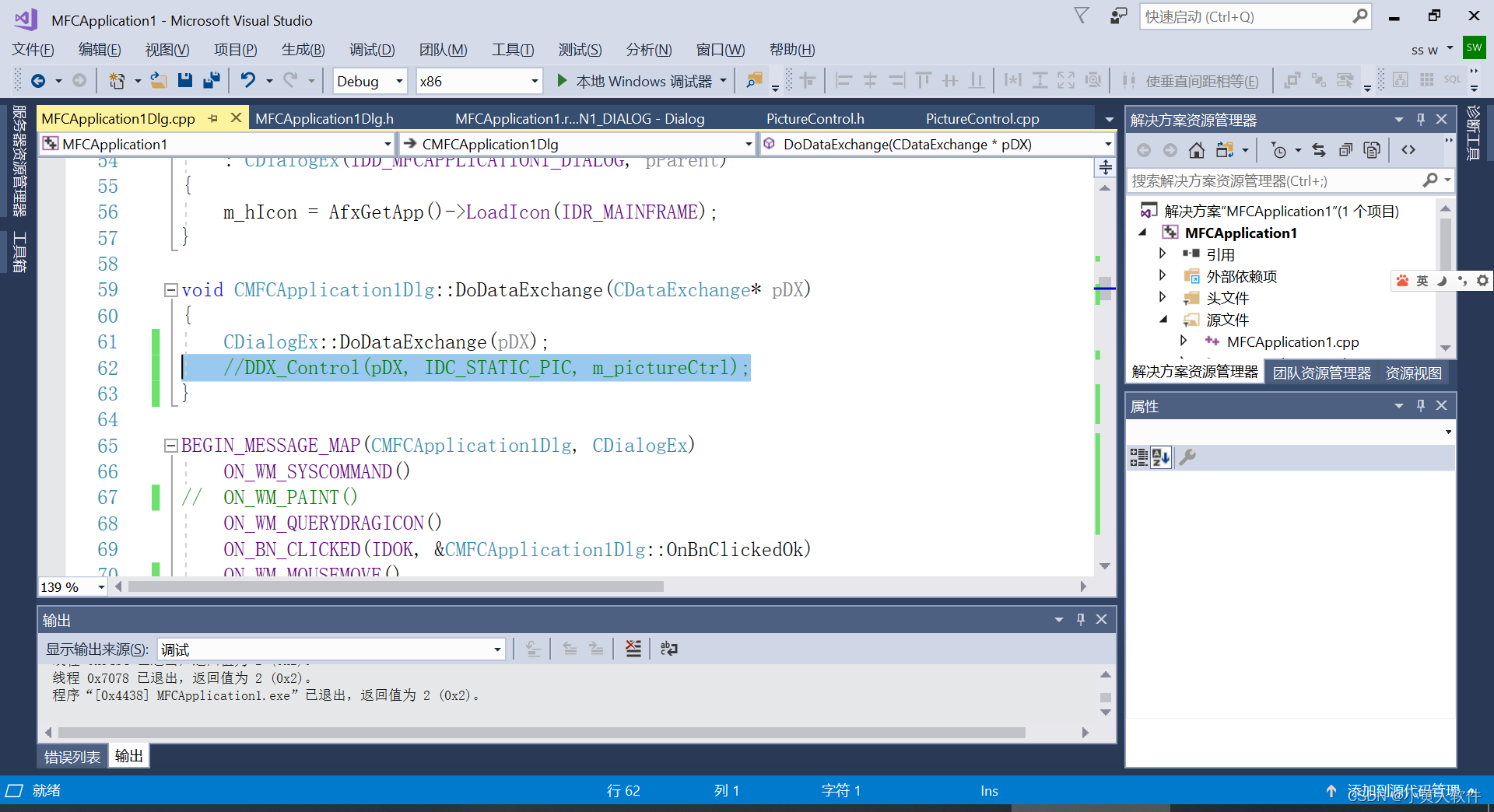Select the MFCApplication1 project node
Image resolution: width=1494 pixels, height=812 pixels.
pyautogui.click(x=1240, y=233)
